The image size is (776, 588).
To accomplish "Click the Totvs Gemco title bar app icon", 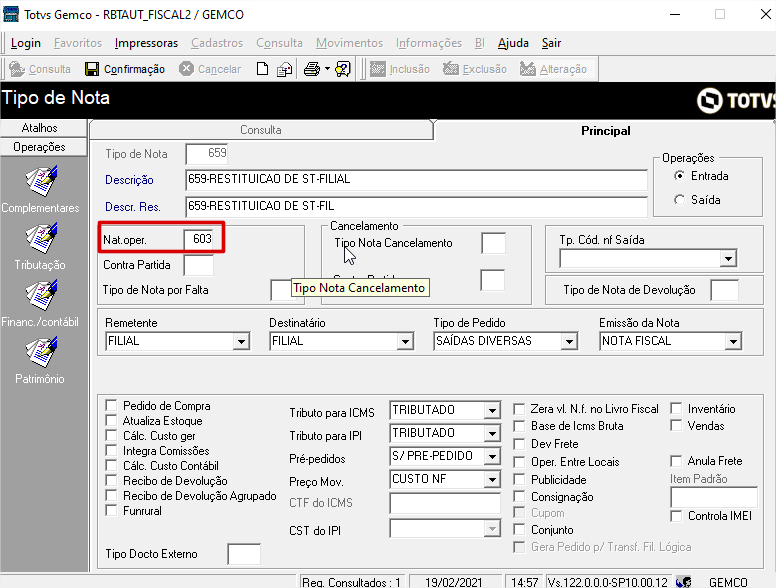I will pos(11,14).
